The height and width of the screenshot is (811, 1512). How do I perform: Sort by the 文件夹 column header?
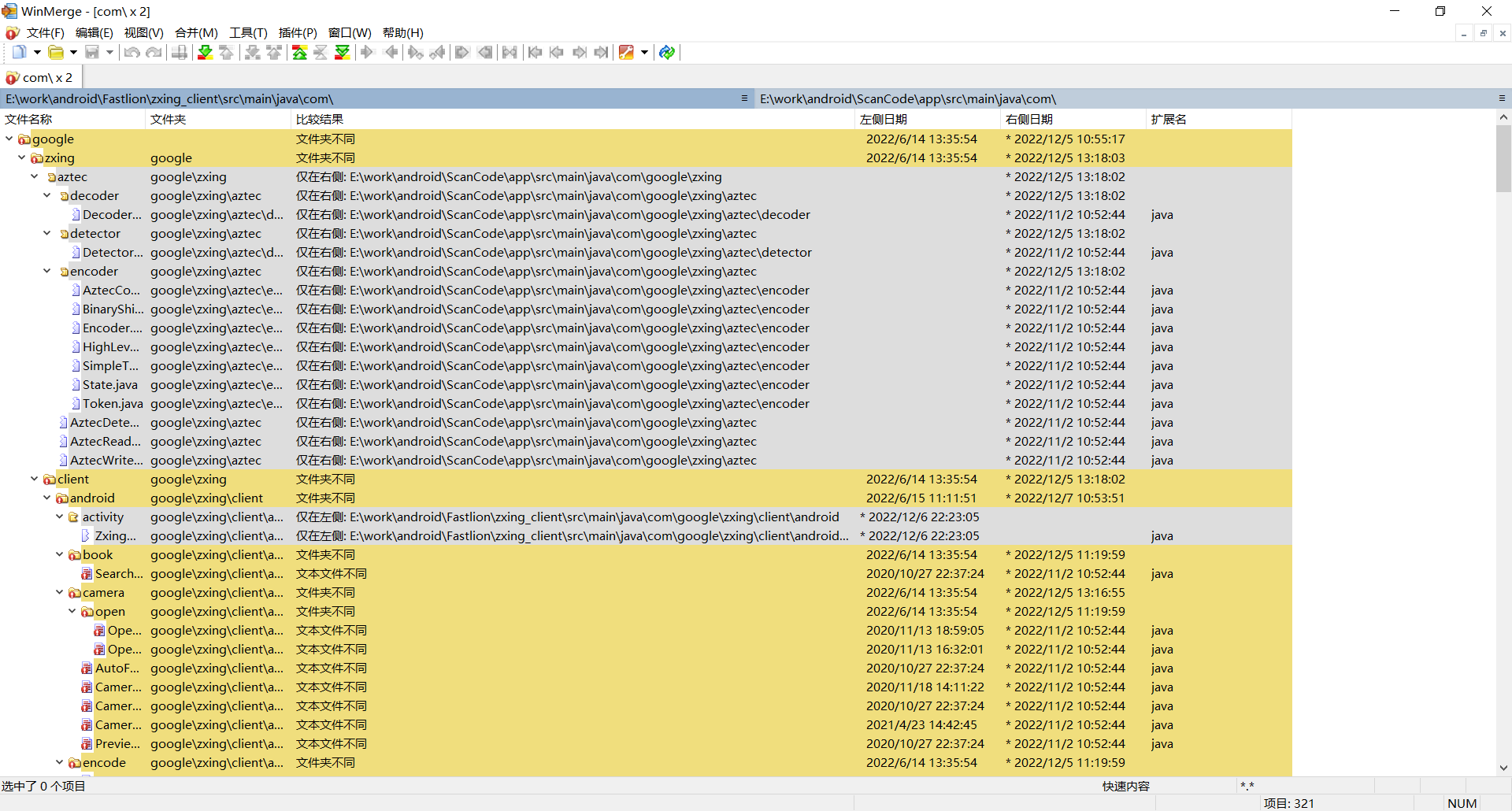218,119
